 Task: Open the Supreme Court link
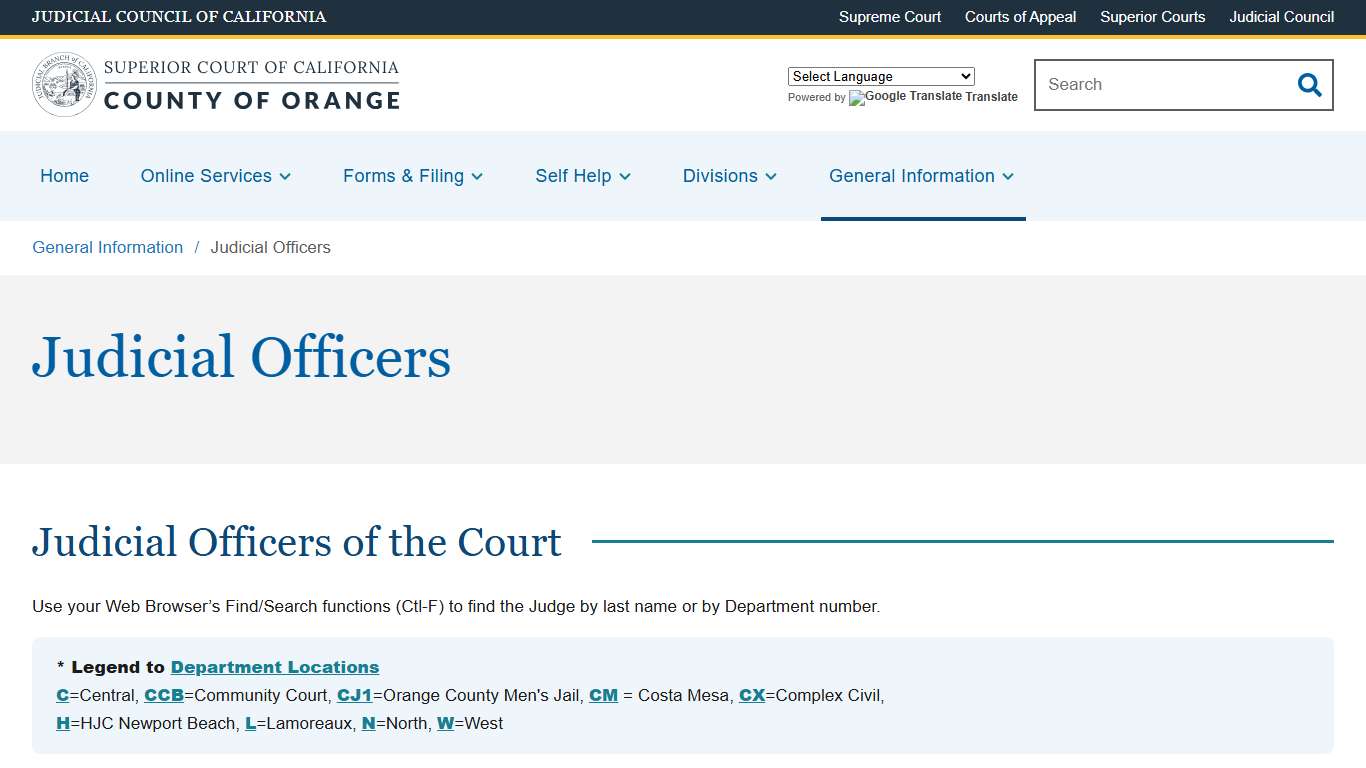889,17
